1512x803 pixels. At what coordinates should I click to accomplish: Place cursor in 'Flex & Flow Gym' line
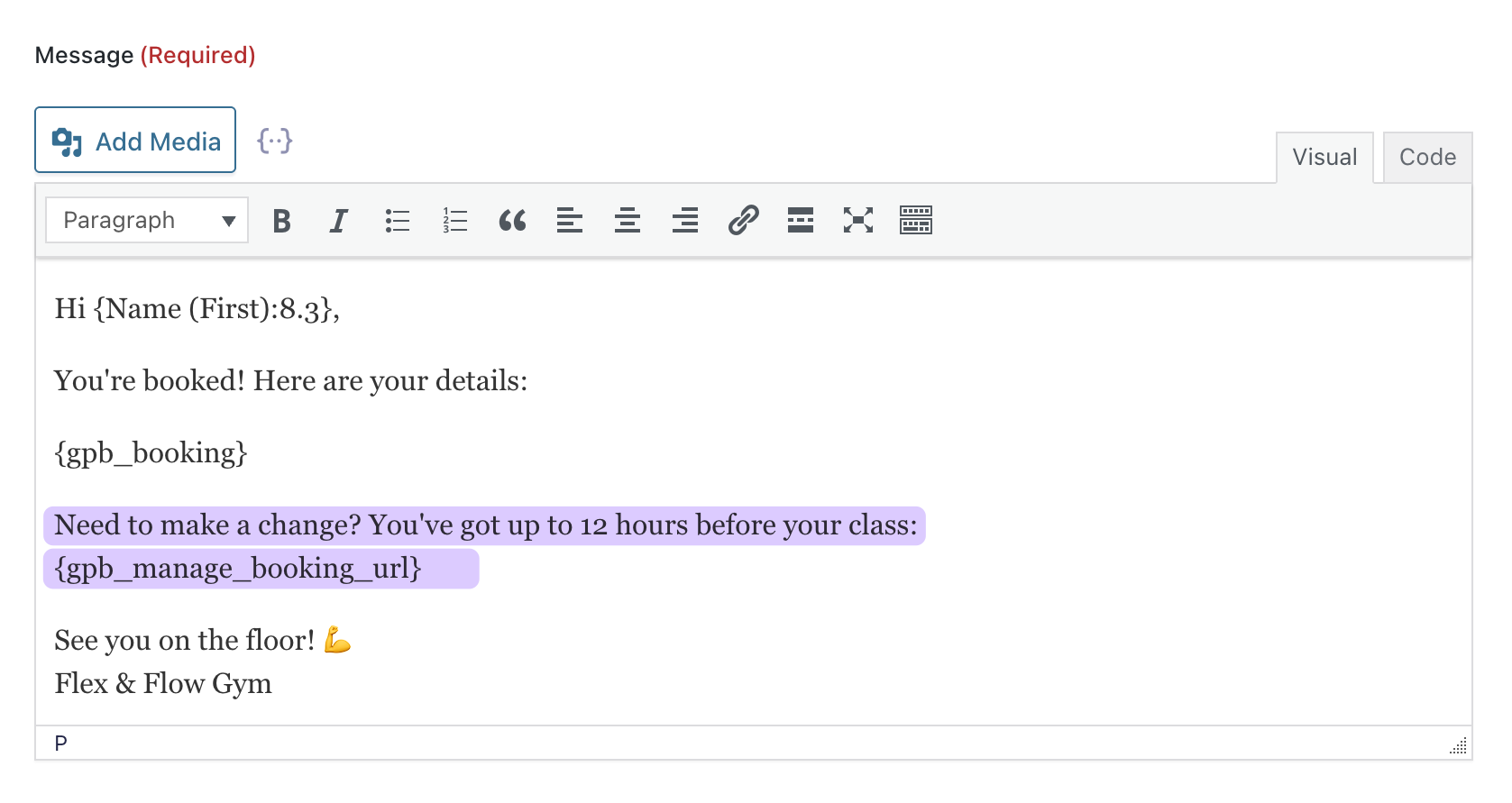coord(163,684)
